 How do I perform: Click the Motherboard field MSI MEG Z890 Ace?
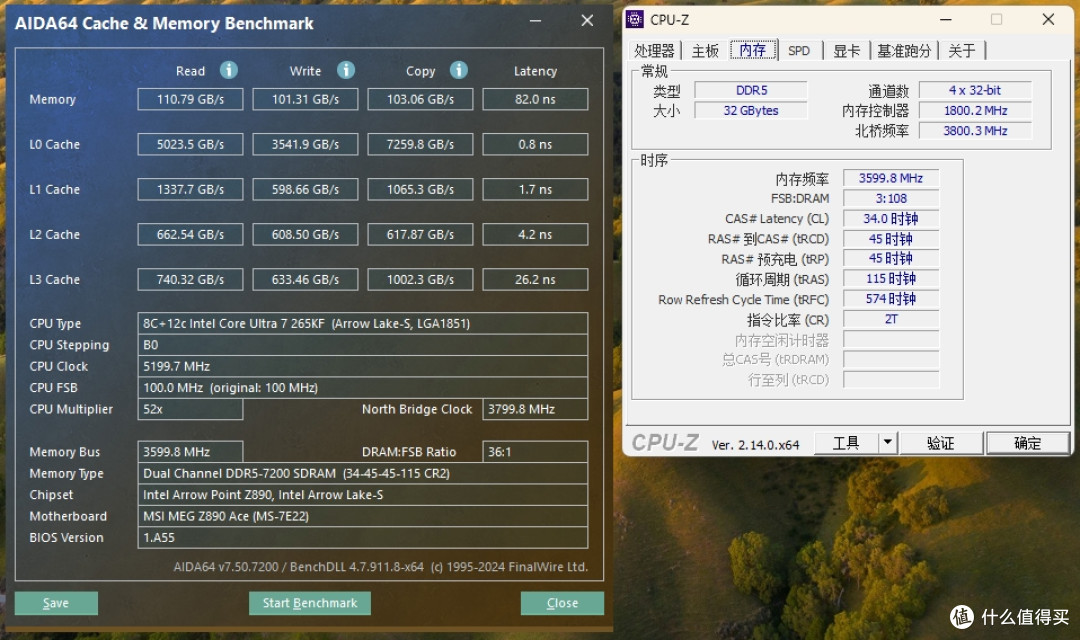click(x=363, y=516)
